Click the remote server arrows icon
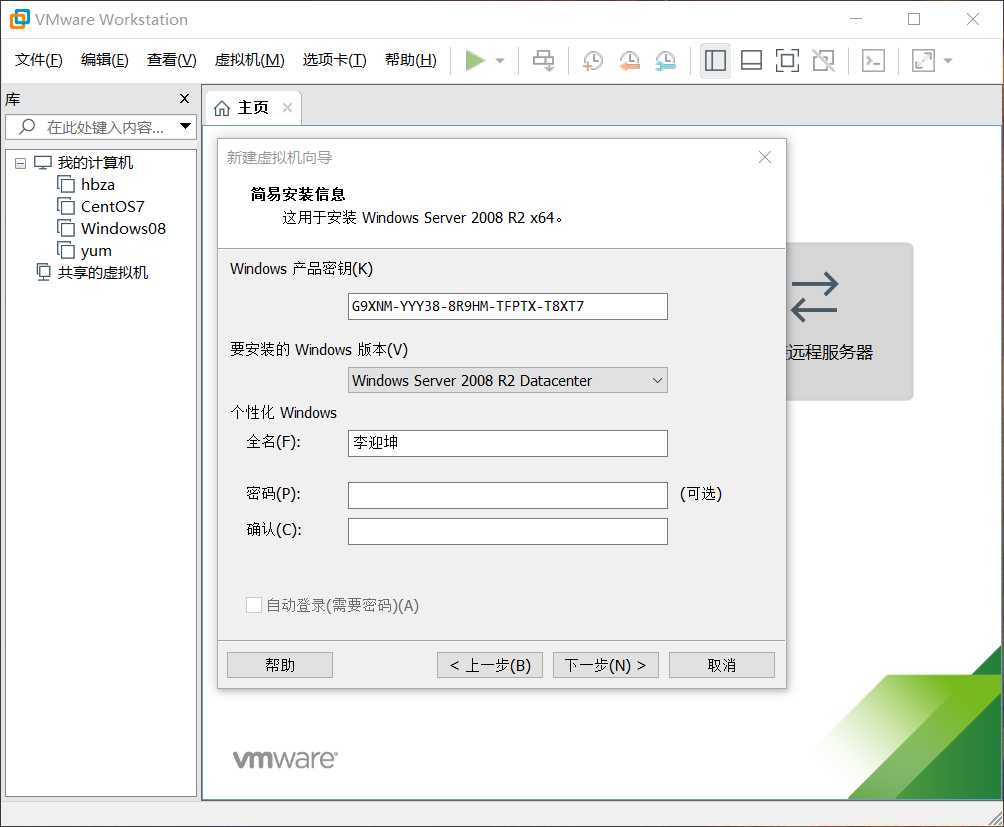The width and height of the screenshot is (1004, 827). pos(814,297)
